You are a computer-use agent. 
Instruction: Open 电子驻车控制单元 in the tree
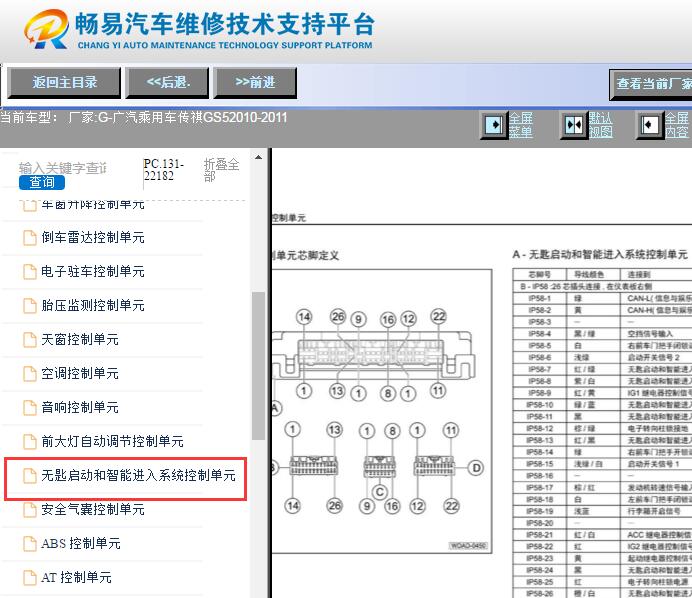[x=93, y=271]
